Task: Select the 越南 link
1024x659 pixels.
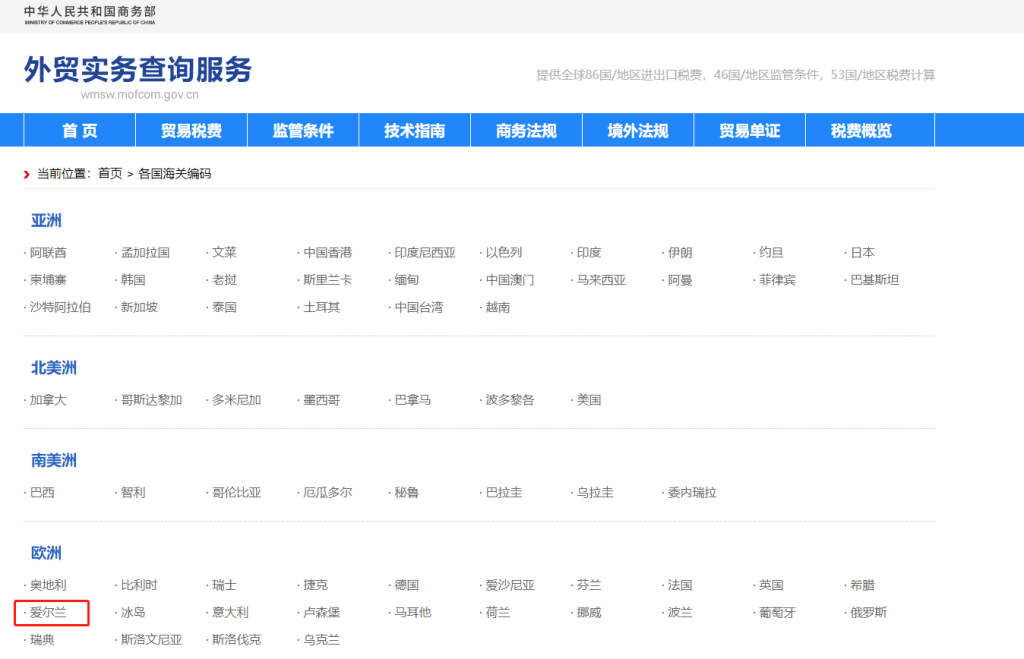Action: click(x=498, y=308)
